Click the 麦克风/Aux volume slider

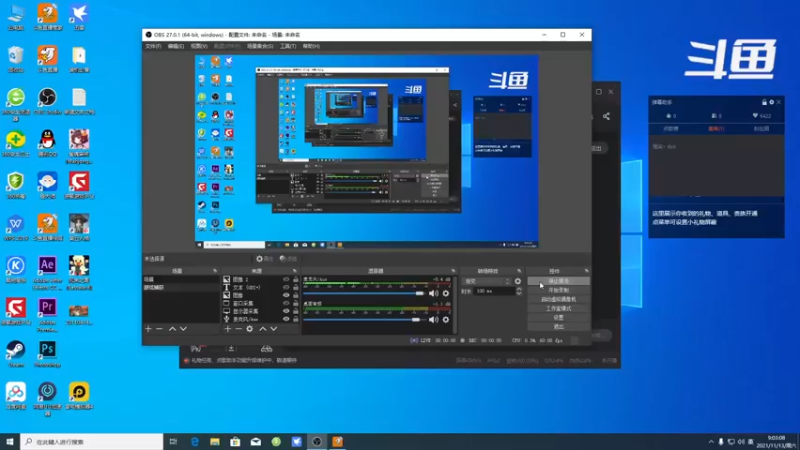click(364, 293)
